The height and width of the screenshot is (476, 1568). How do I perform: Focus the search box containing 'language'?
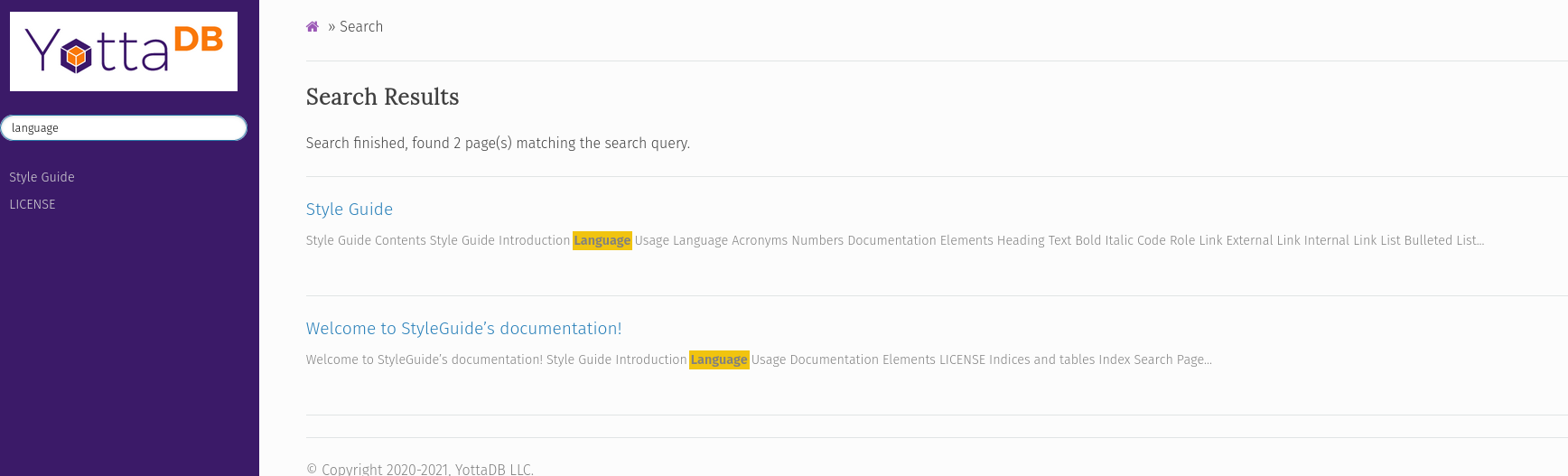point(124,128)
